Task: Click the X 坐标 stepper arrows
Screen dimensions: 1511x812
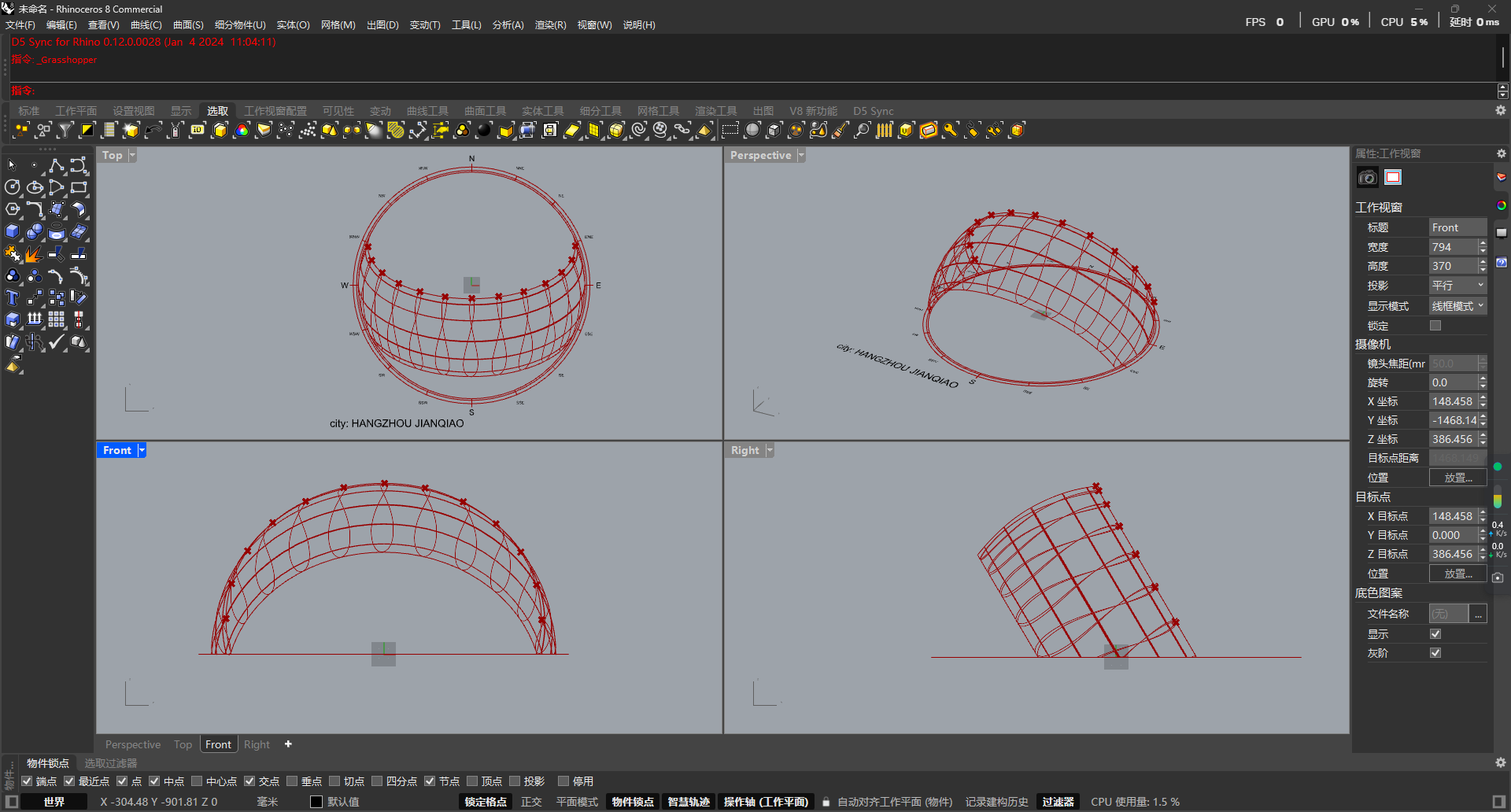Action: tap(1483, 401)
